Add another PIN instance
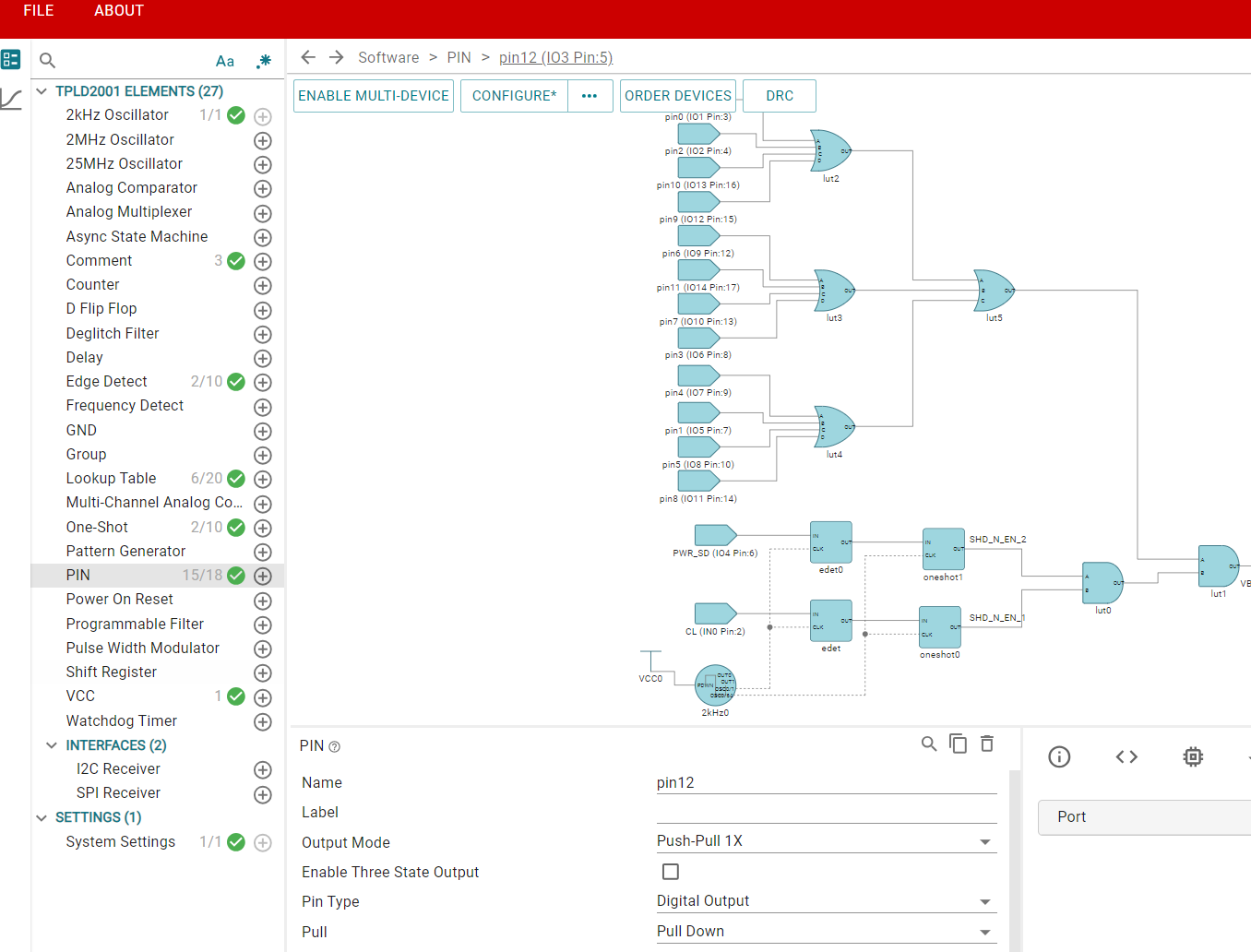The width and height of the screenshot is (1251, 952). 263,576
